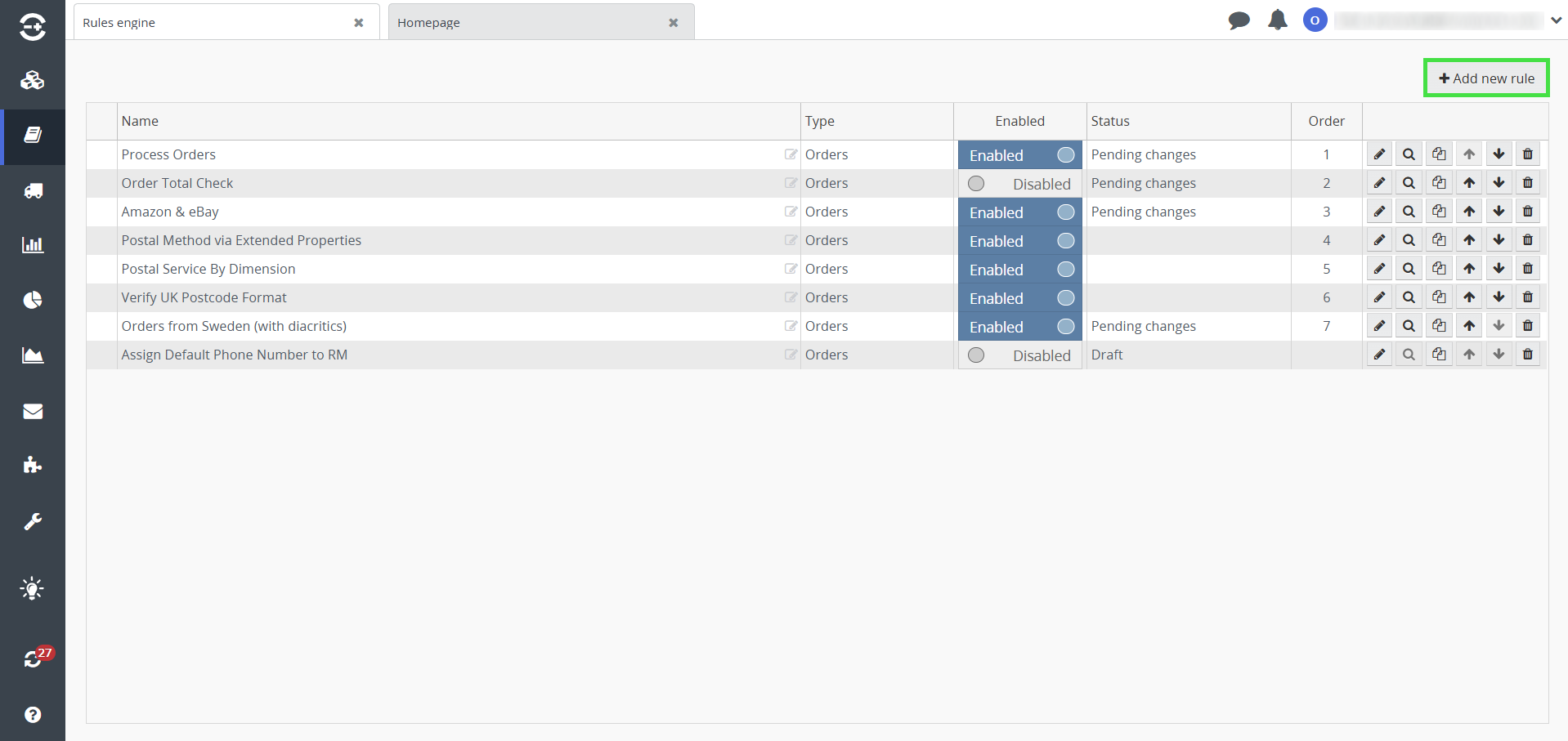Open the email envelope sidebar section
Screen dimensions: 1568x741
tap(33, 411)
